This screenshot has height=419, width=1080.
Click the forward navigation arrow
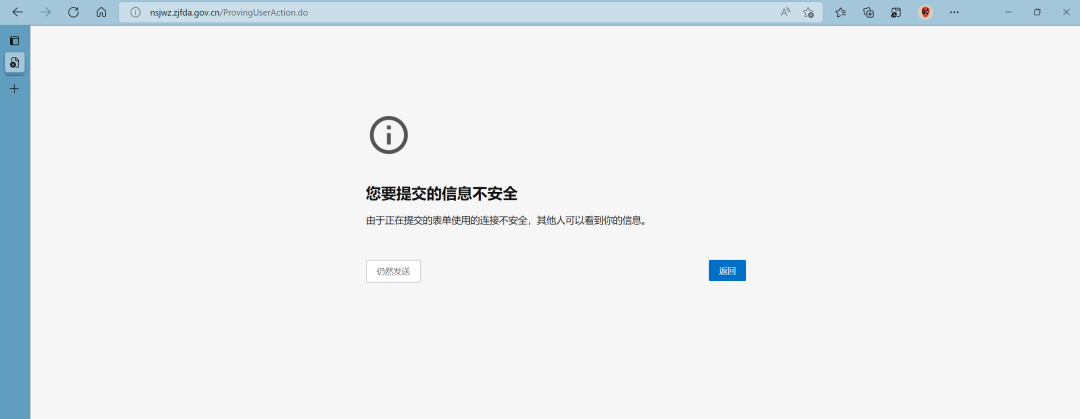click(x=45, y=12)
